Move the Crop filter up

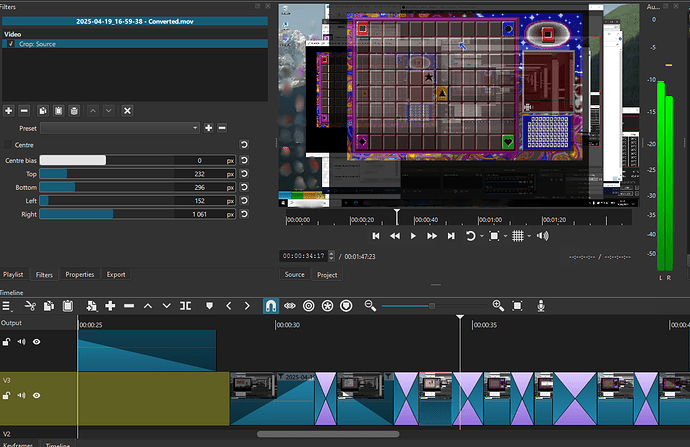(x=93, y=111)
